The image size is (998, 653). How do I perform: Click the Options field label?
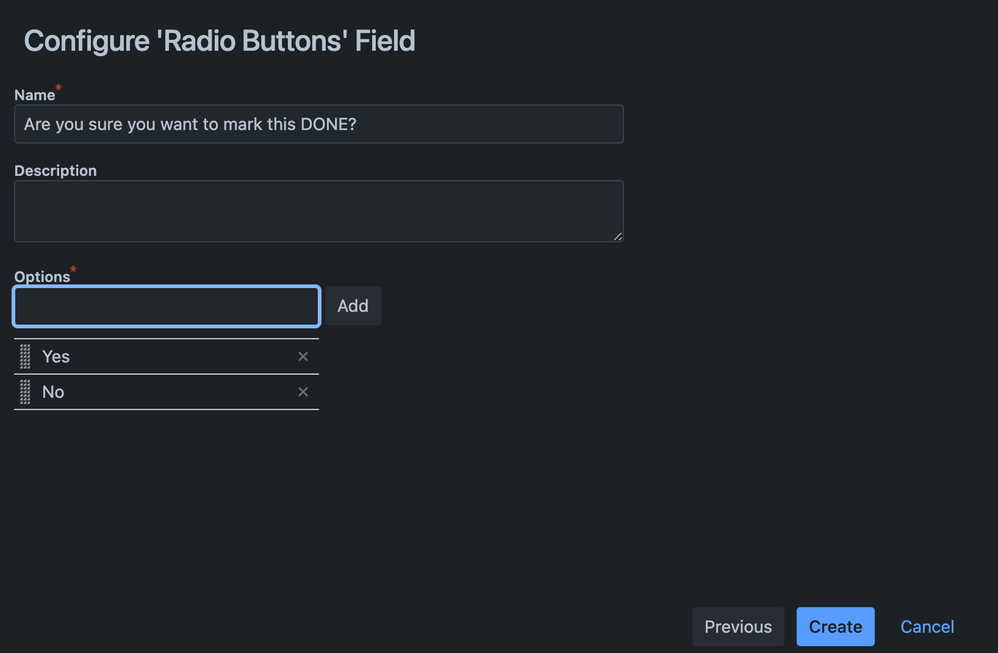[42, 277]
